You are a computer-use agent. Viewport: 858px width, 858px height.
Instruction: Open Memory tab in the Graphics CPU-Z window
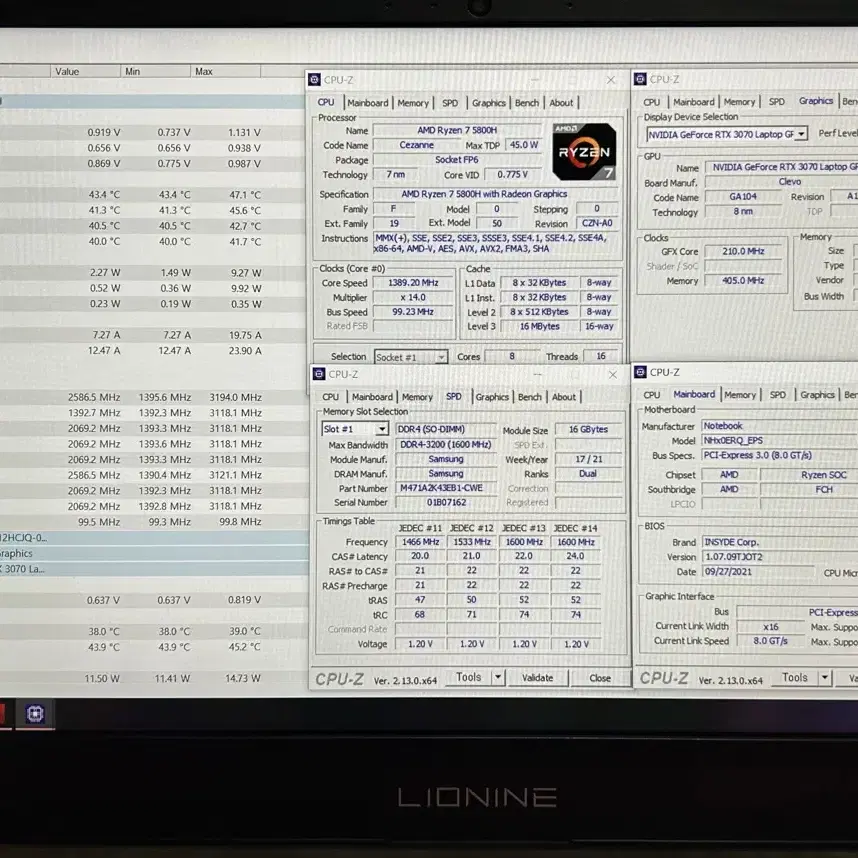pyautogui.click(x=739, y=102)
